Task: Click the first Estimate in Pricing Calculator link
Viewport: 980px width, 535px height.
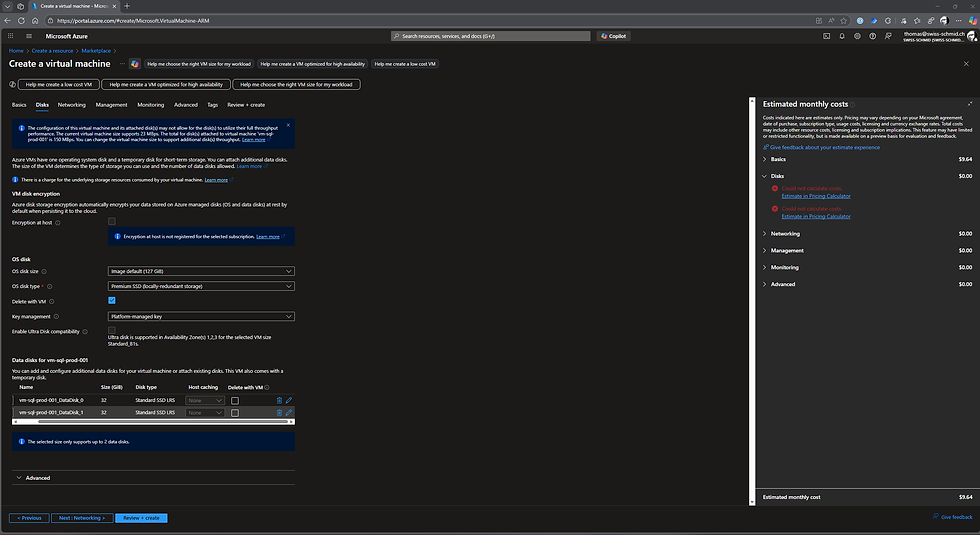Action: (816, 196)
